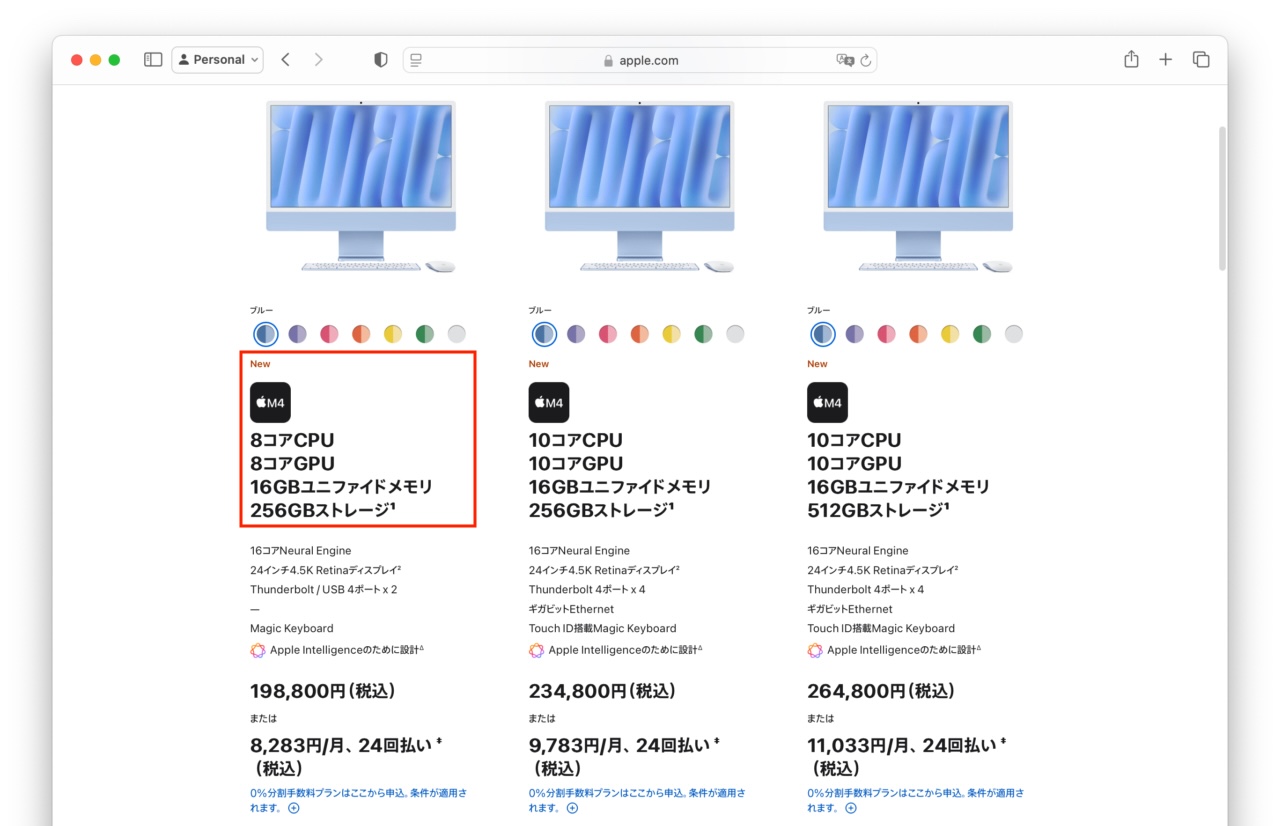Screen dimensions: 1280x826
Task: Open 0% installment plan link under 8,283円/月
Action: (x=358, y=800)
